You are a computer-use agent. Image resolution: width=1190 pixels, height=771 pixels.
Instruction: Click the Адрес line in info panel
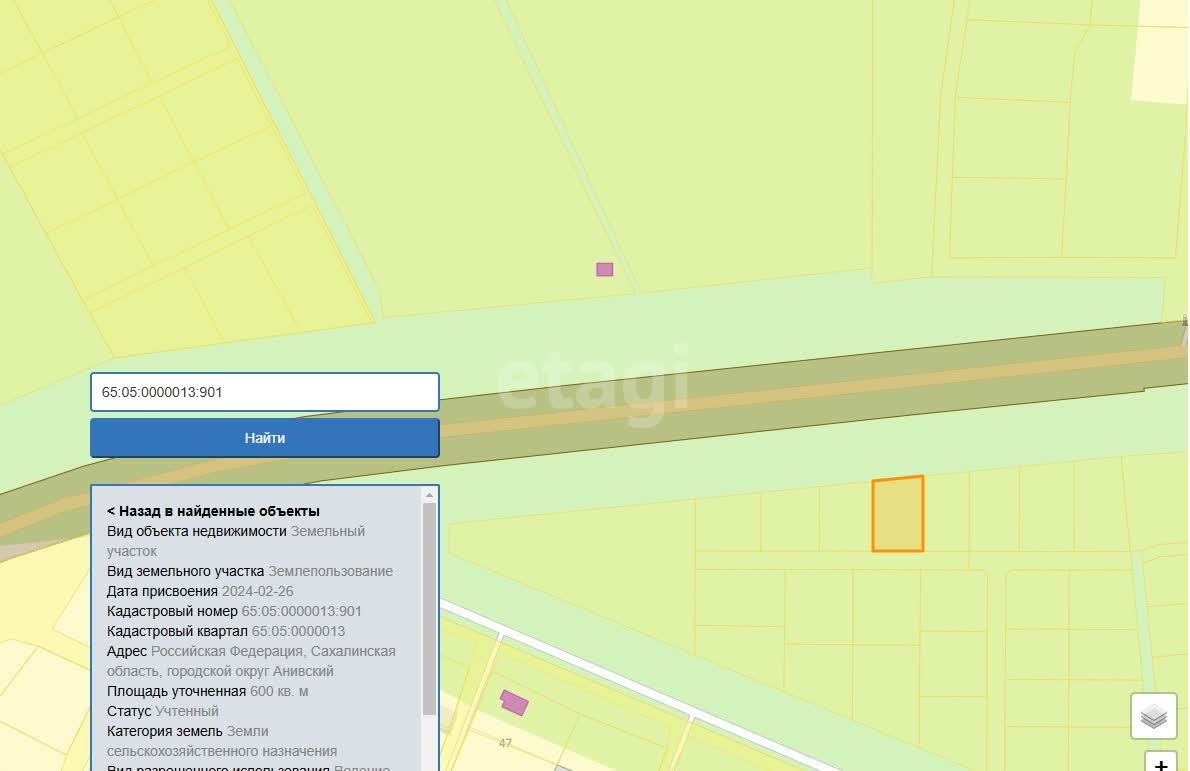click(x=250, y=661)
